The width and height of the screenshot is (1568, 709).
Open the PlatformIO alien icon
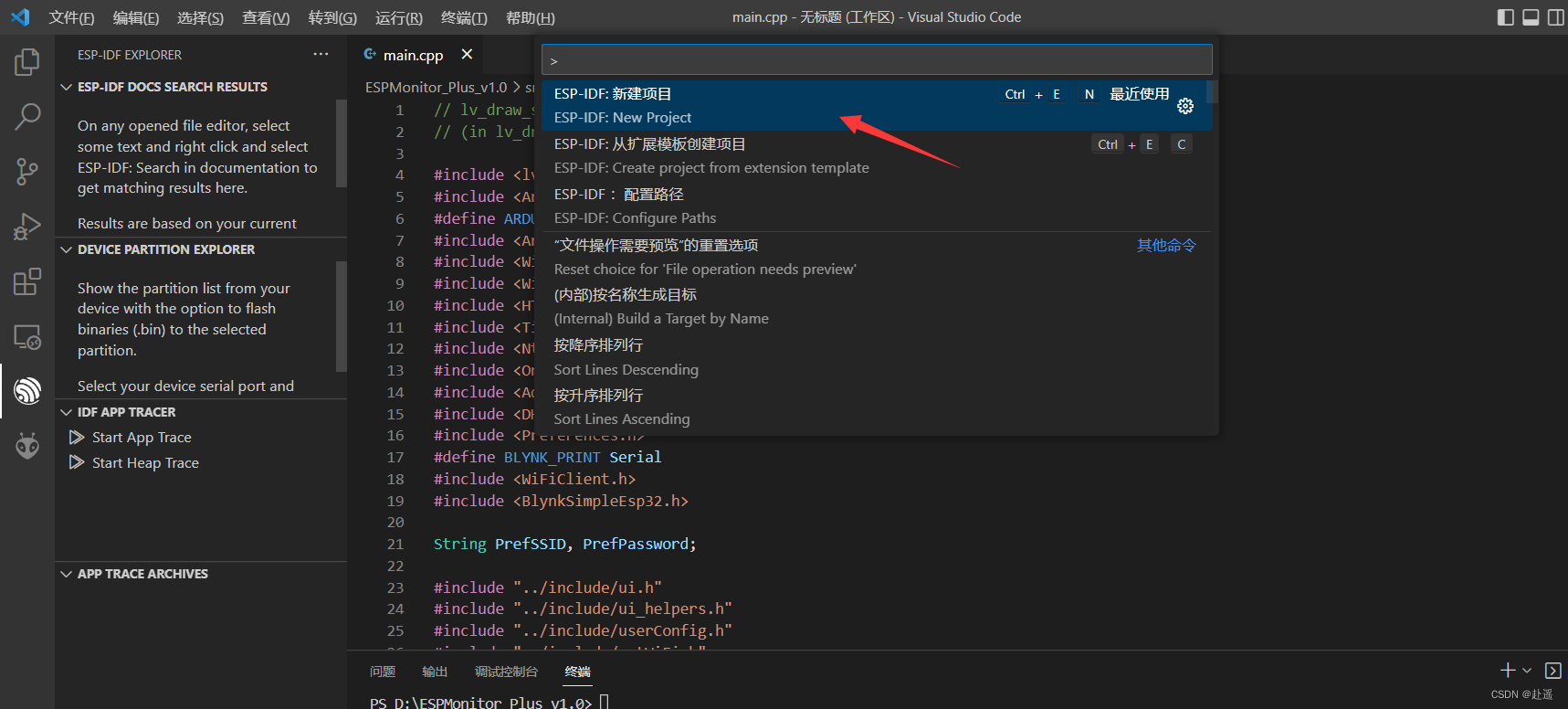pos(27,446)
